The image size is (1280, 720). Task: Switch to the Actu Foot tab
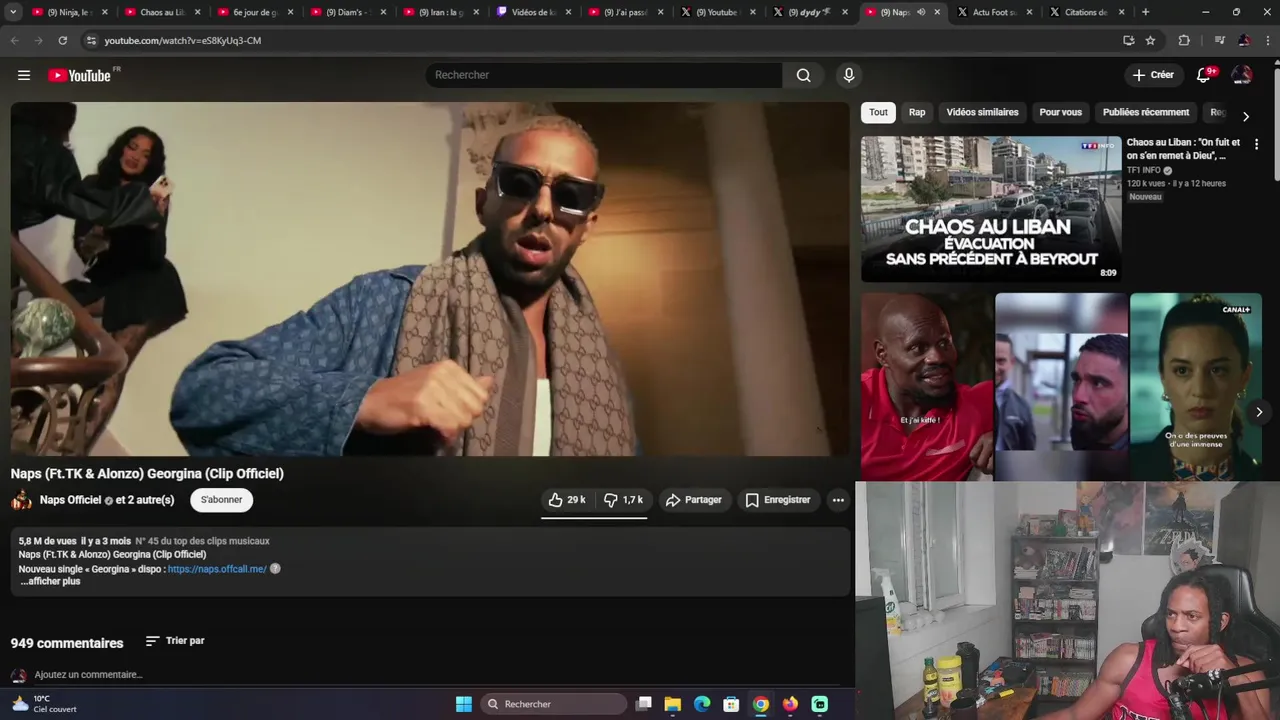[994, 12]
